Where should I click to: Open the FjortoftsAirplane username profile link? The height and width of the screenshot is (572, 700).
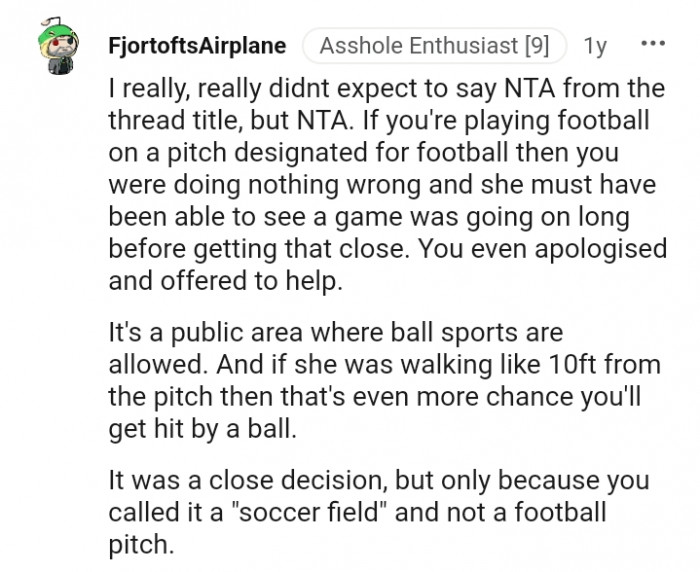pyautogui.click(x=197, y=46)
